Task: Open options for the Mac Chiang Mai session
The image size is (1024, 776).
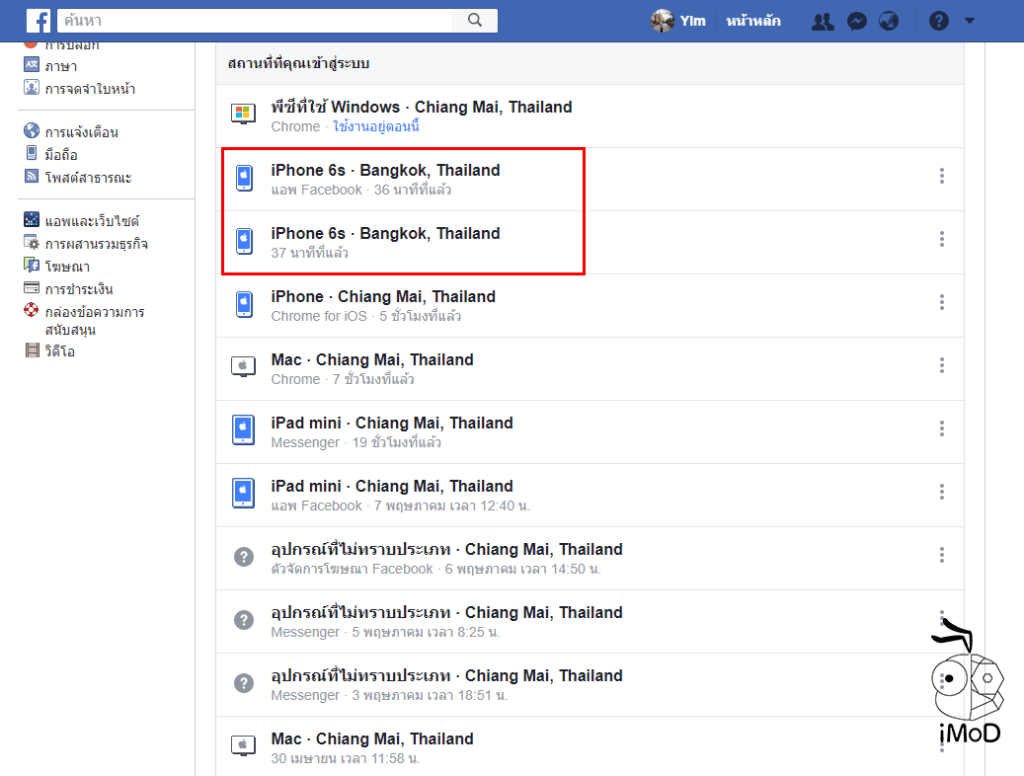Action: coord(941,366)
